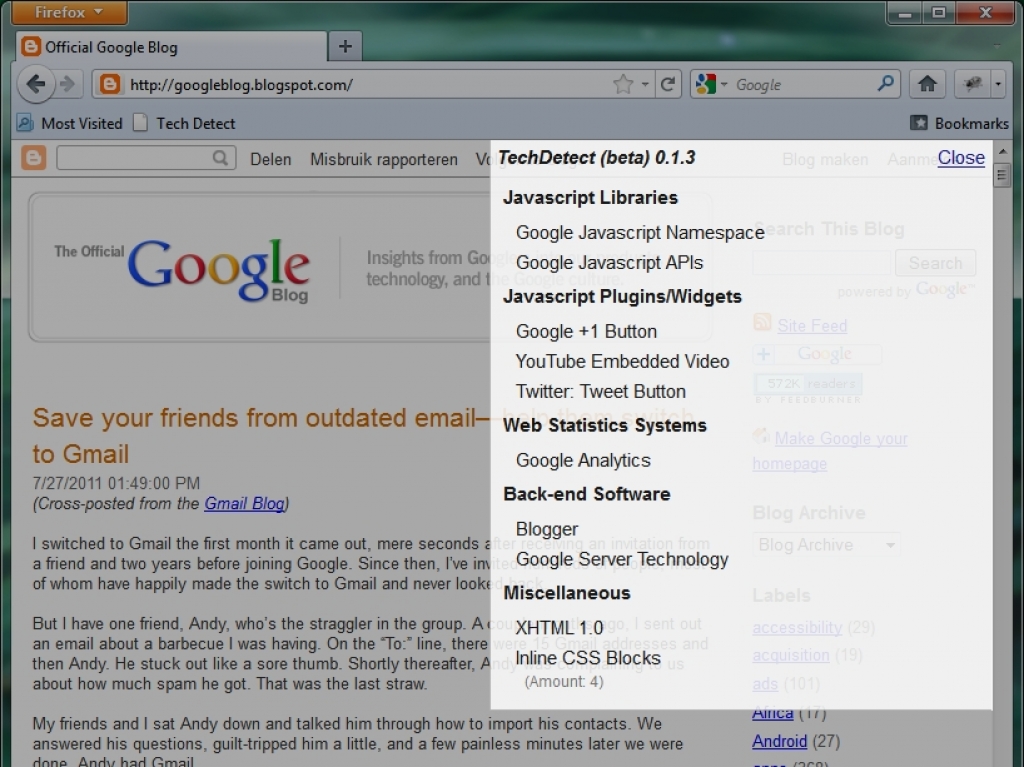Click the Add to Google plus button
This screenshot has width=1024, height=767.
pos(763,354)
